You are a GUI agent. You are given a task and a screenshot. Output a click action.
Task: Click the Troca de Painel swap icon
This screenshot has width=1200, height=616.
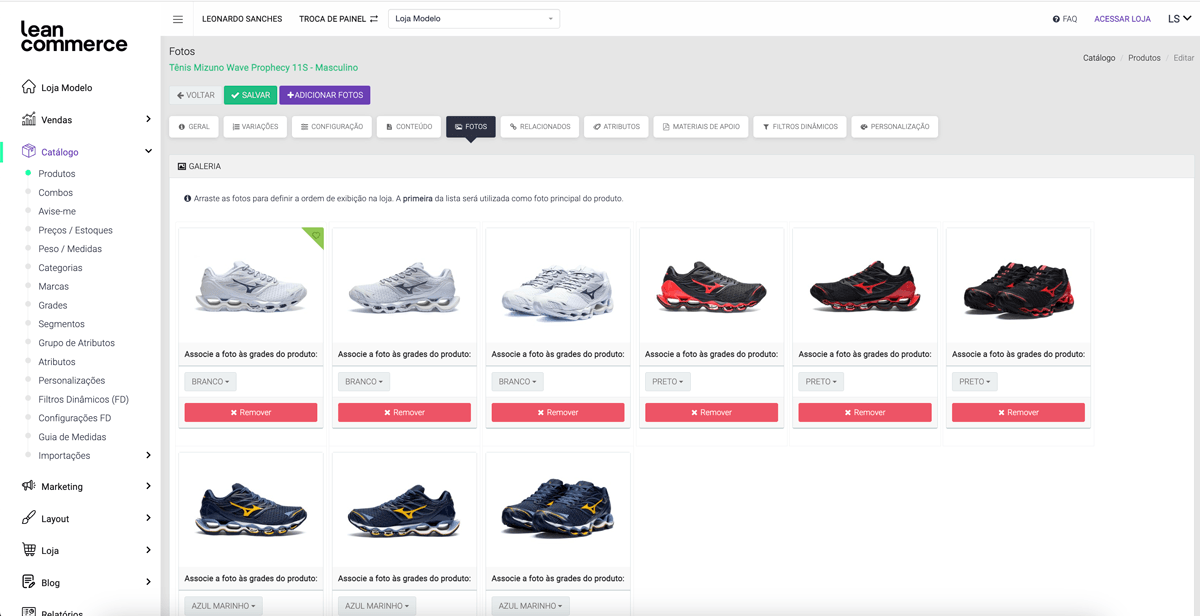pos(374,19)
